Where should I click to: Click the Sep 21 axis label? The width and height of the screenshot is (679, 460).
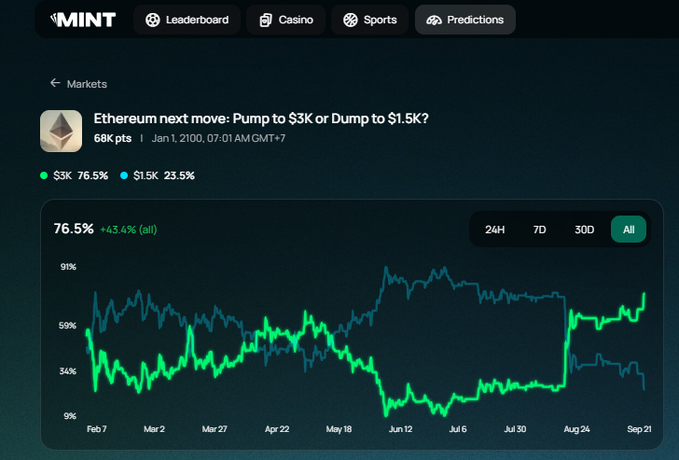pyautogui.click(x=639, y=429)
